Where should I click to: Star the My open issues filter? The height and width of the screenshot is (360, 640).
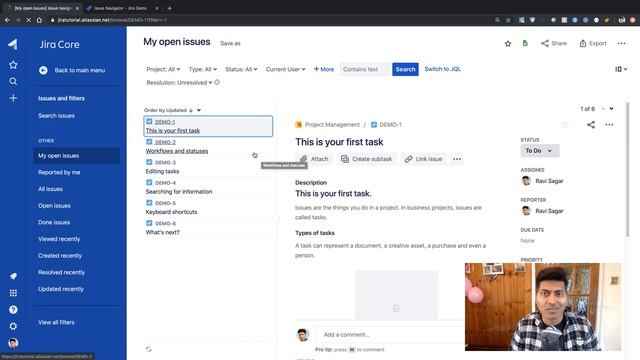(508, 44)
